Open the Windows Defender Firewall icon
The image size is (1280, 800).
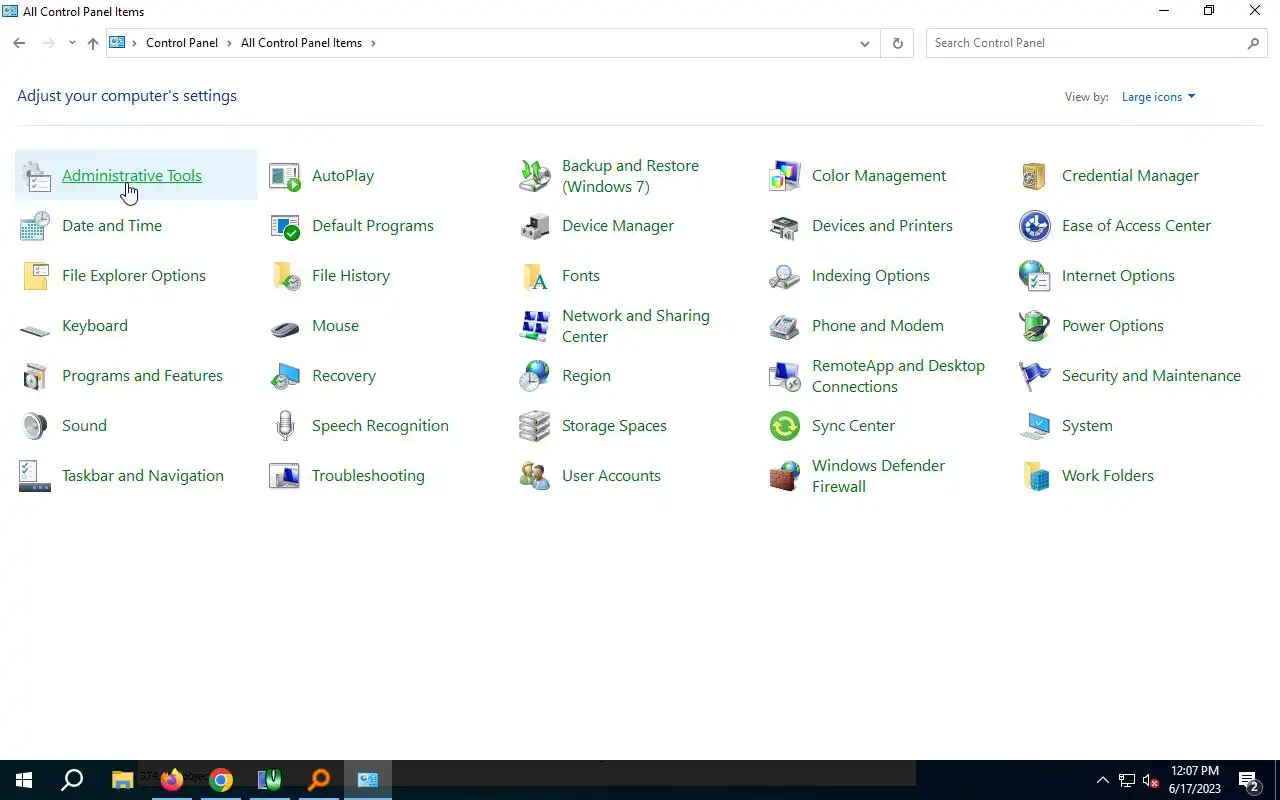(x=785, y=476)
